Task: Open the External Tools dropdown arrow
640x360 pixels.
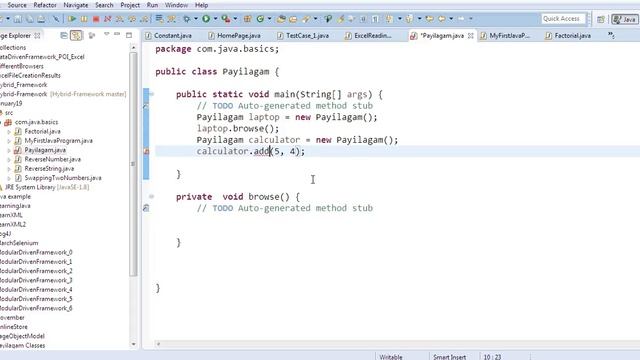Action: tap(235, 19)
